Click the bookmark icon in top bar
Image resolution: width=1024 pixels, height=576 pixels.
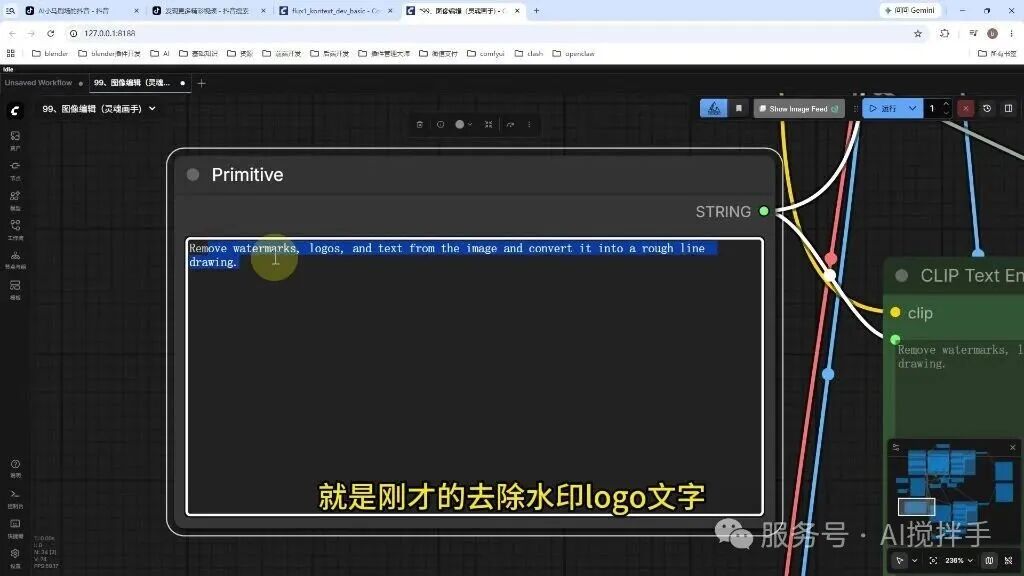click(x=739, y=108)
